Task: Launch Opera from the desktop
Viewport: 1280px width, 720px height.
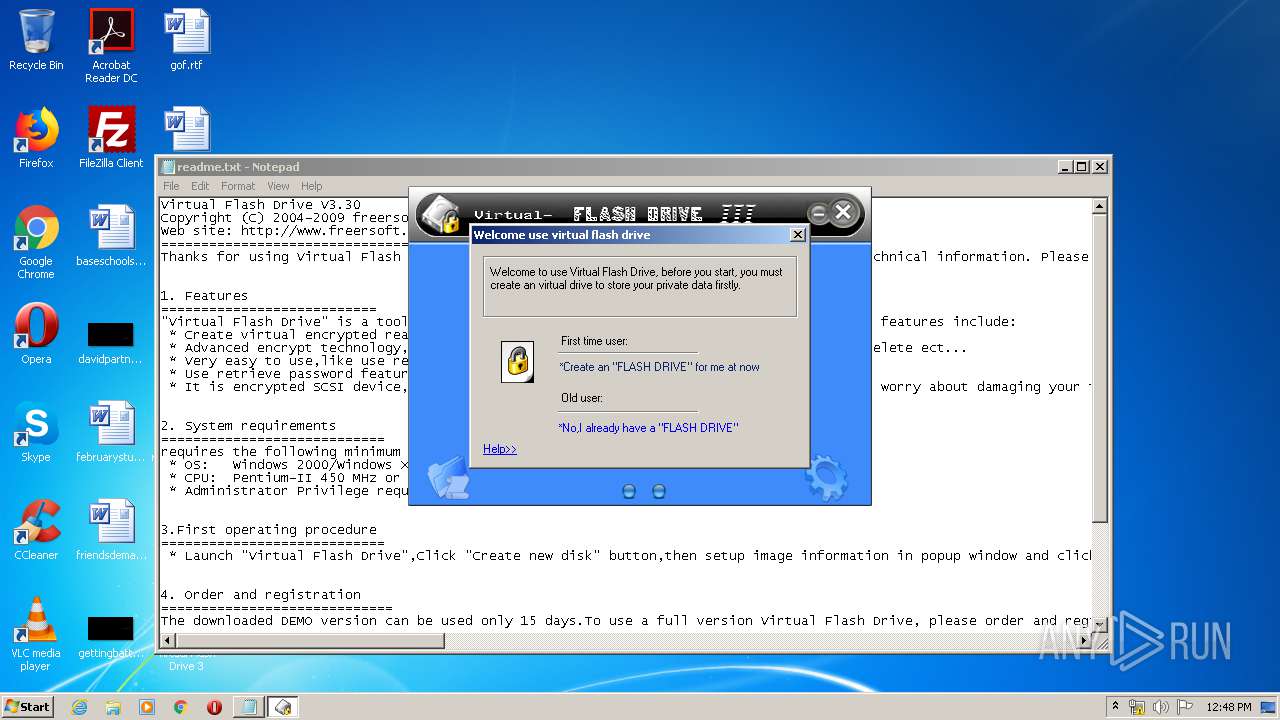Action: [36, 334]
